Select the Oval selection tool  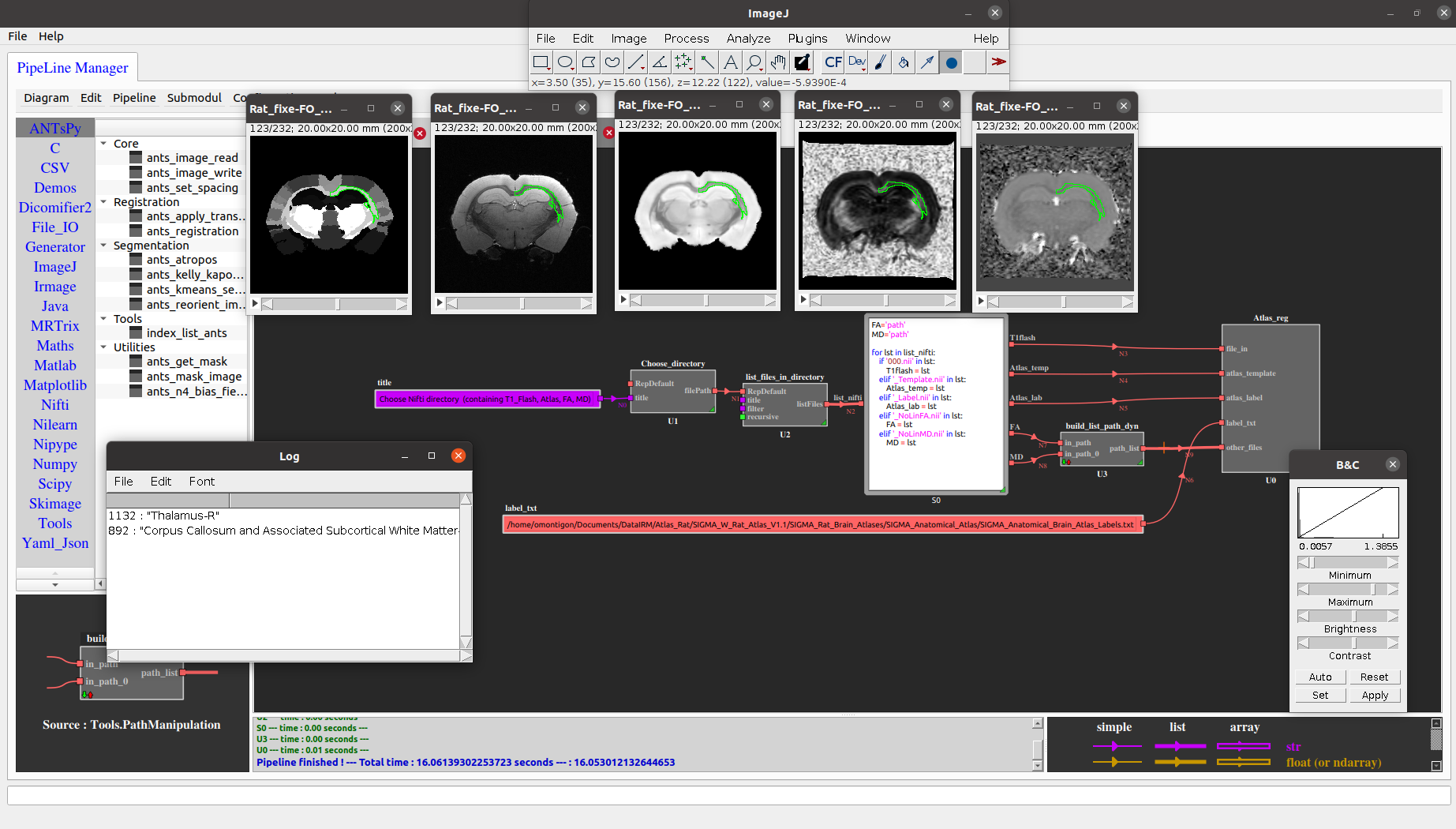coord(565,62)
